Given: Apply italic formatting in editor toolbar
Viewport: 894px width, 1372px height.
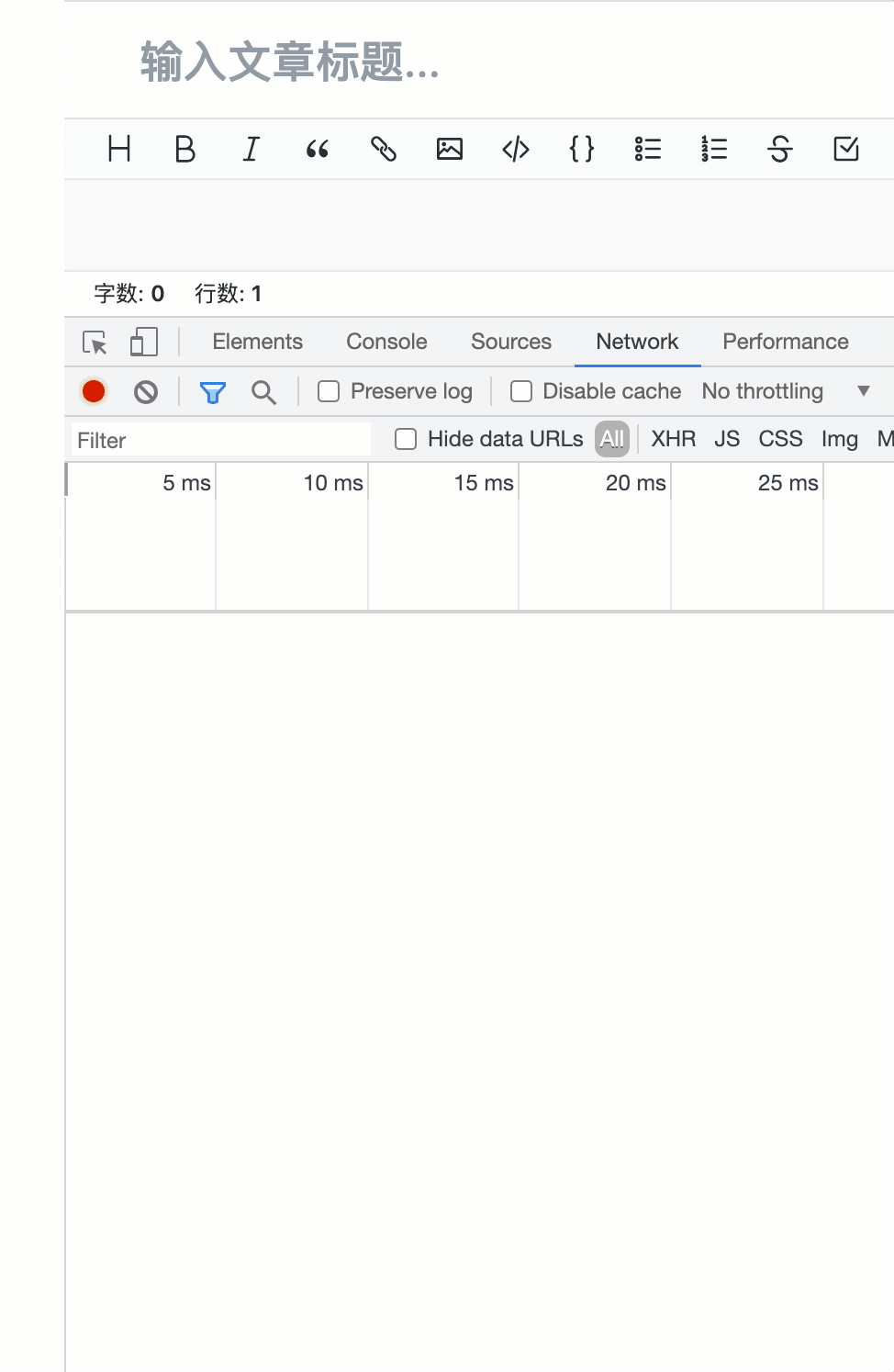Looking at the screenshot, I should 251,149.
